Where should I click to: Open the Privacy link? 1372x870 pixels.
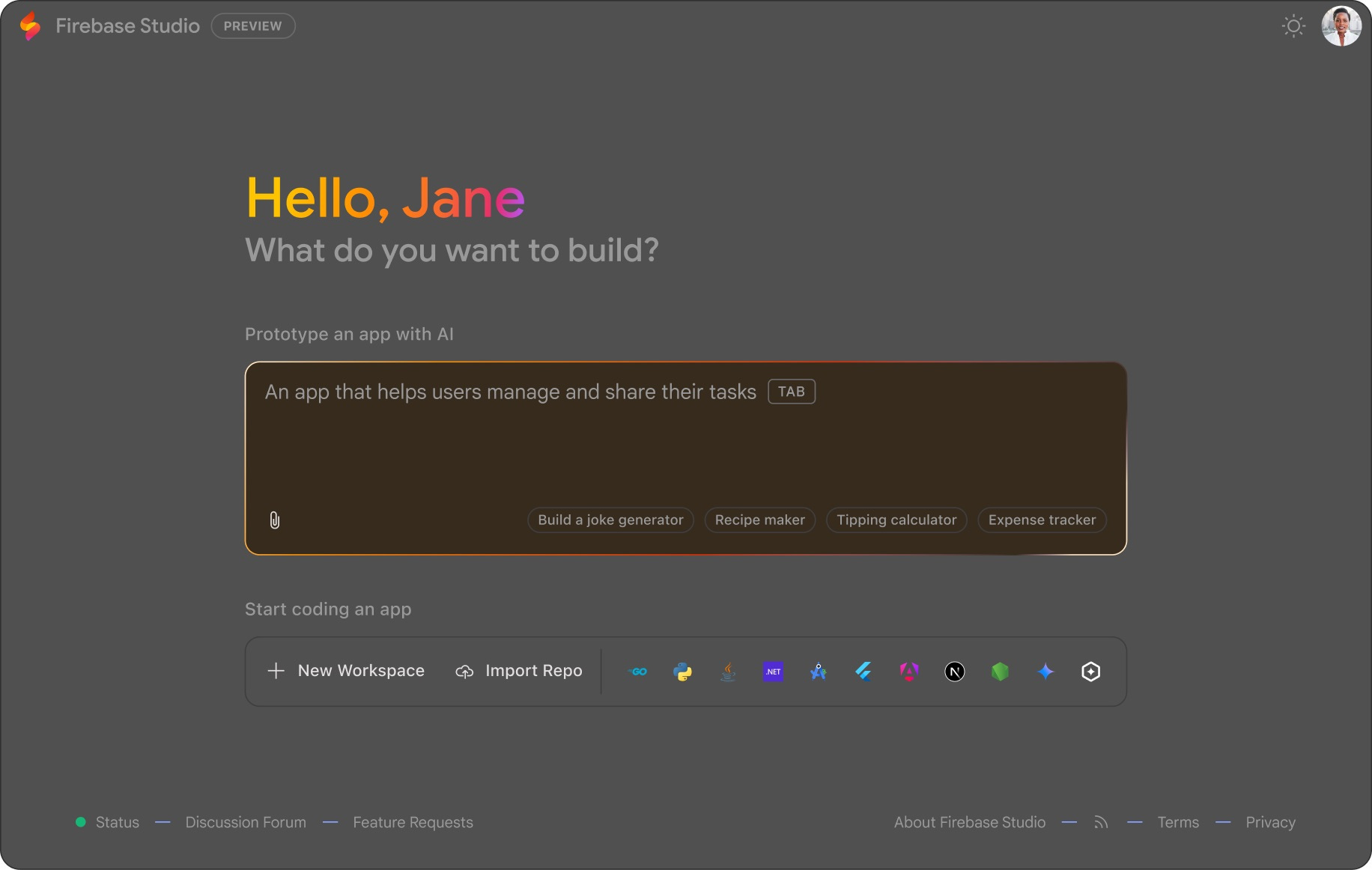click(x=1270, y=822)
